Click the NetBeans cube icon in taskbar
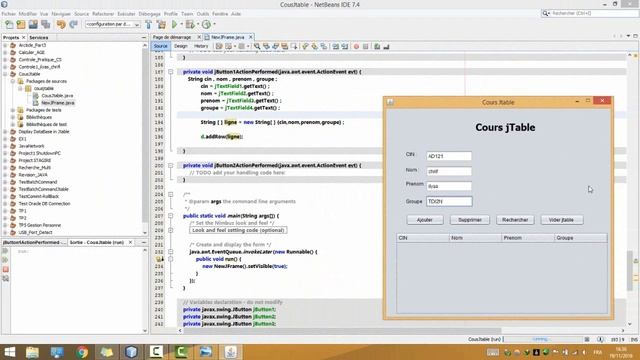Viewport: 640px width, 360px height. click(x=131, y=352)
